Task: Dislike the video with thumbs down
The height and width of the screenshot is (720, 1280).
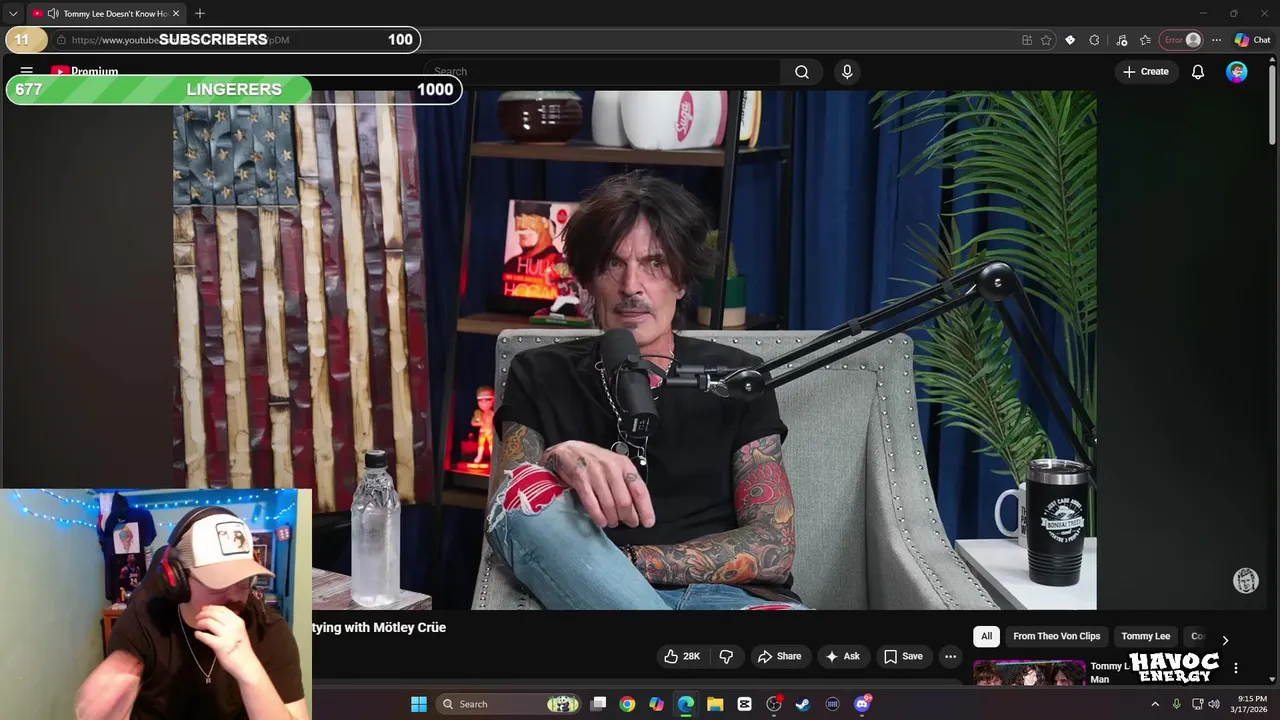Action: (727, 656)
